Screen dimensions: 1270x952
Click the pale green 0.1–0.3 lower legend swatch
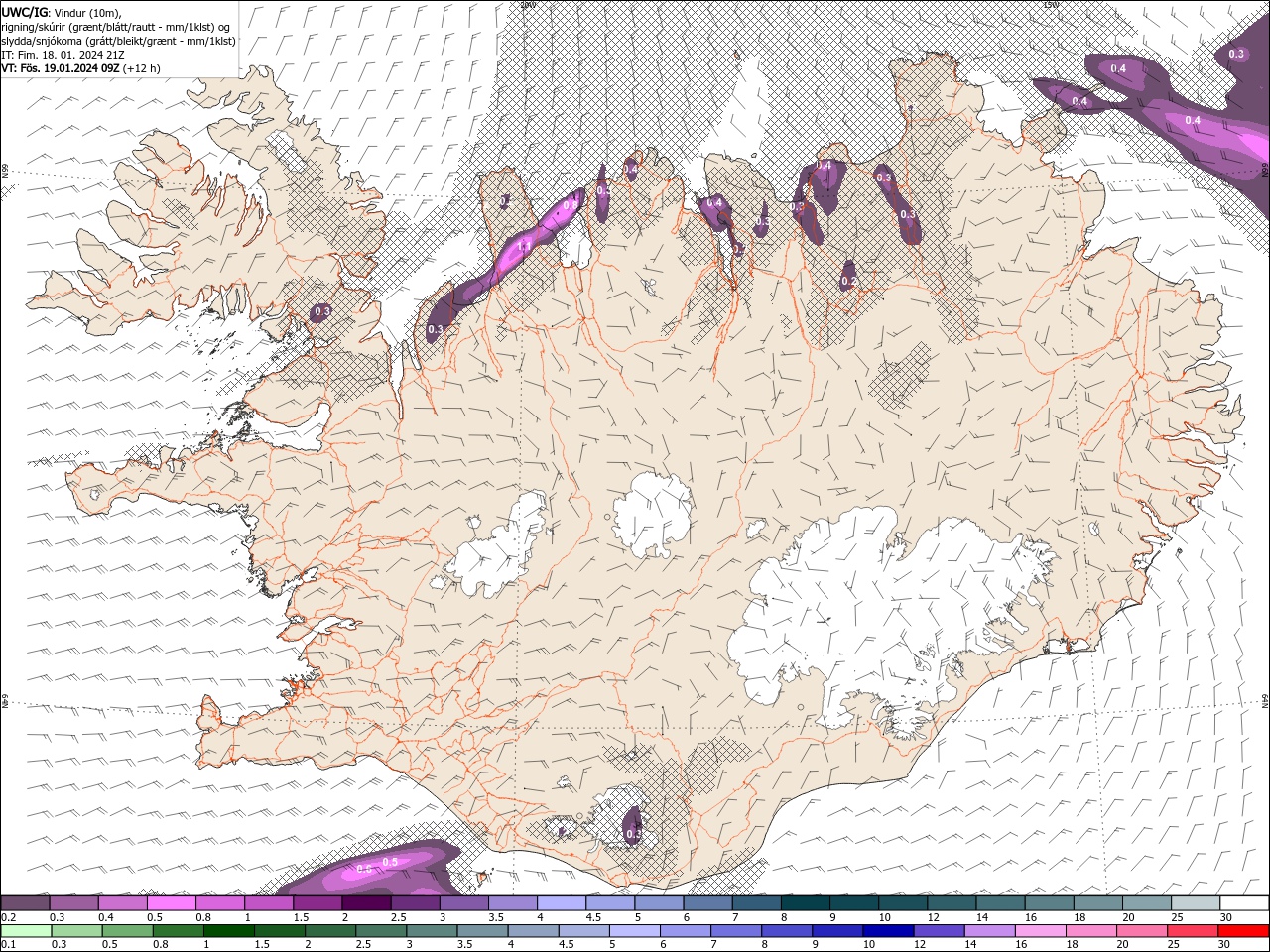point(26,931)
